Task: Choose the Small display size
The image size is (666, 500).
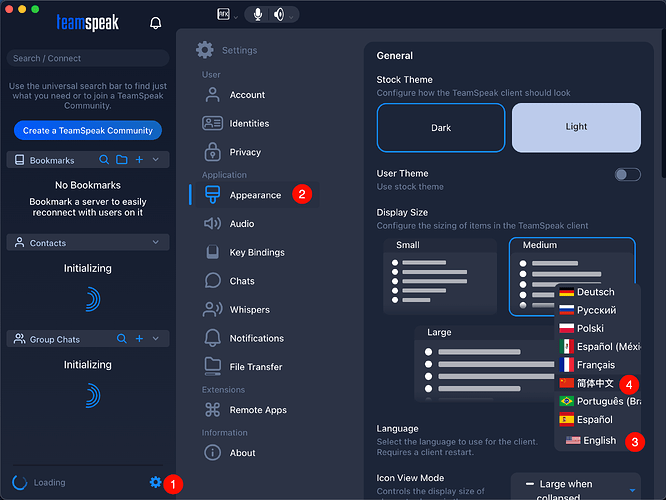Action: point(440,276)
